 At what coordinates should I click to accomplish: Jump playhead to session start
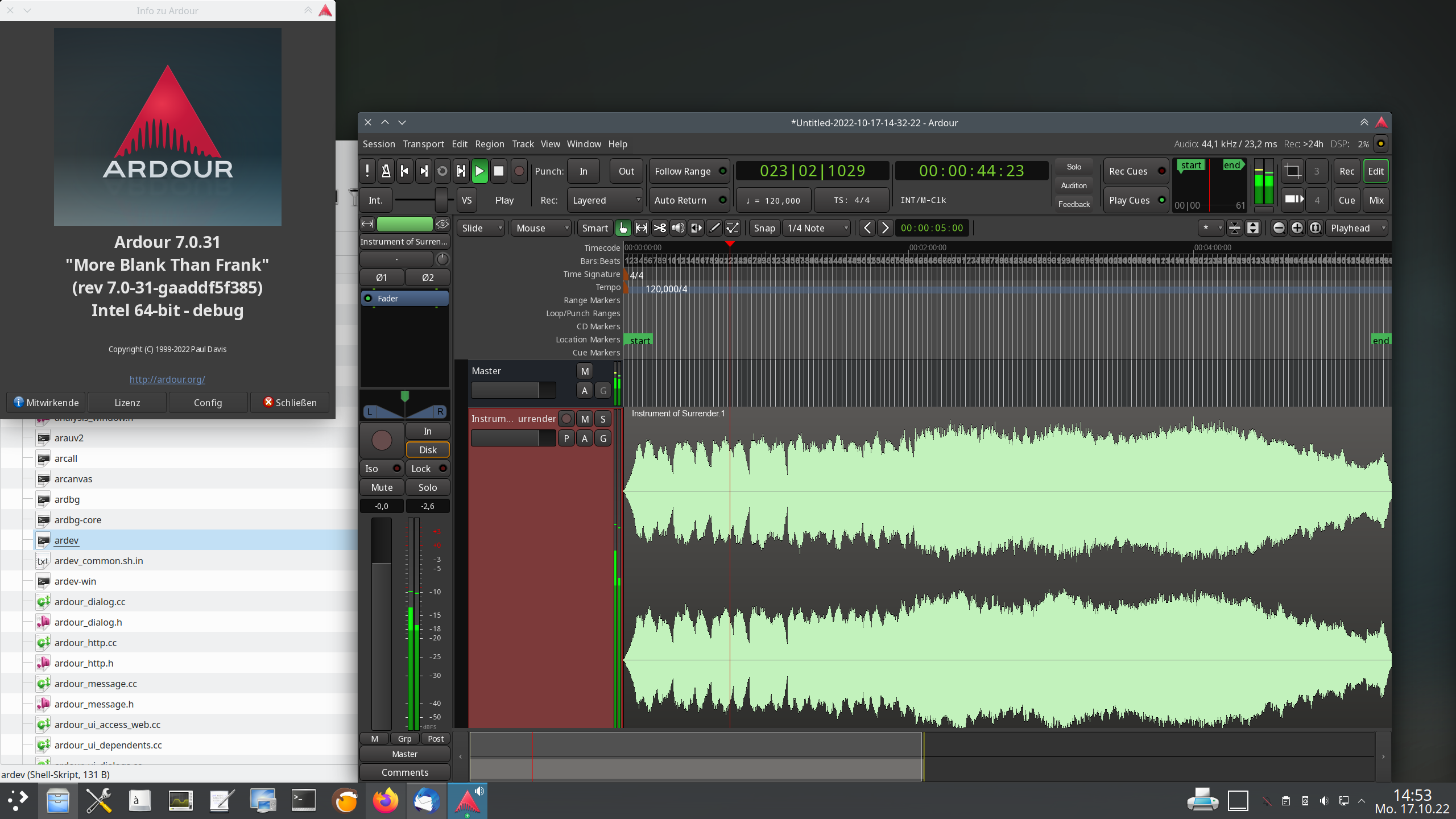(404, 171)
